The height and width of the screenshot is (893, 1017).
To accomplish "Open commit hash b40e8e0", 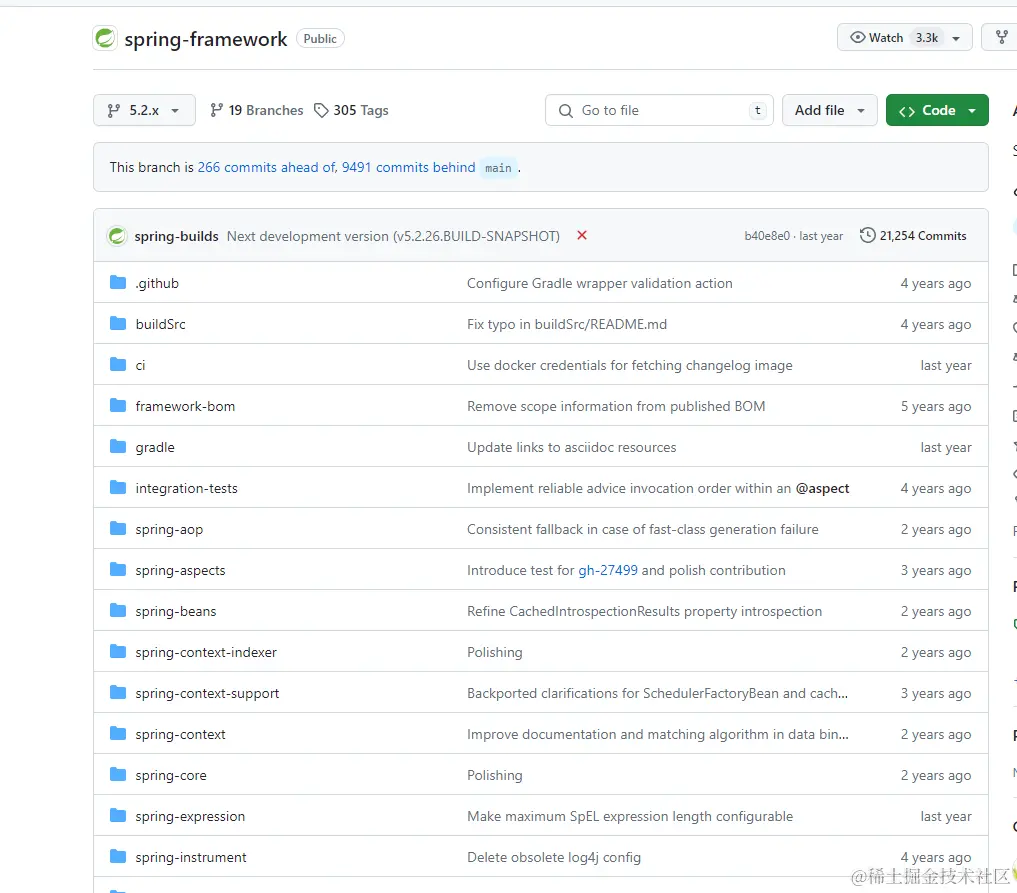I will point(767,236).
